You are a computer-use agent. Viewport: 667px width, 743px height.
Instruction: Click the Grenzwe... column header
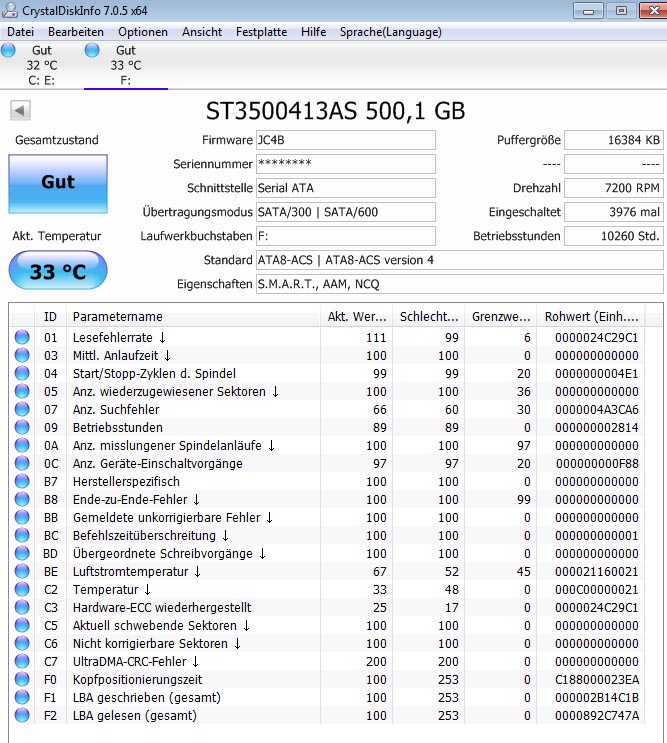pyautogui.click(x=501, y=317)
